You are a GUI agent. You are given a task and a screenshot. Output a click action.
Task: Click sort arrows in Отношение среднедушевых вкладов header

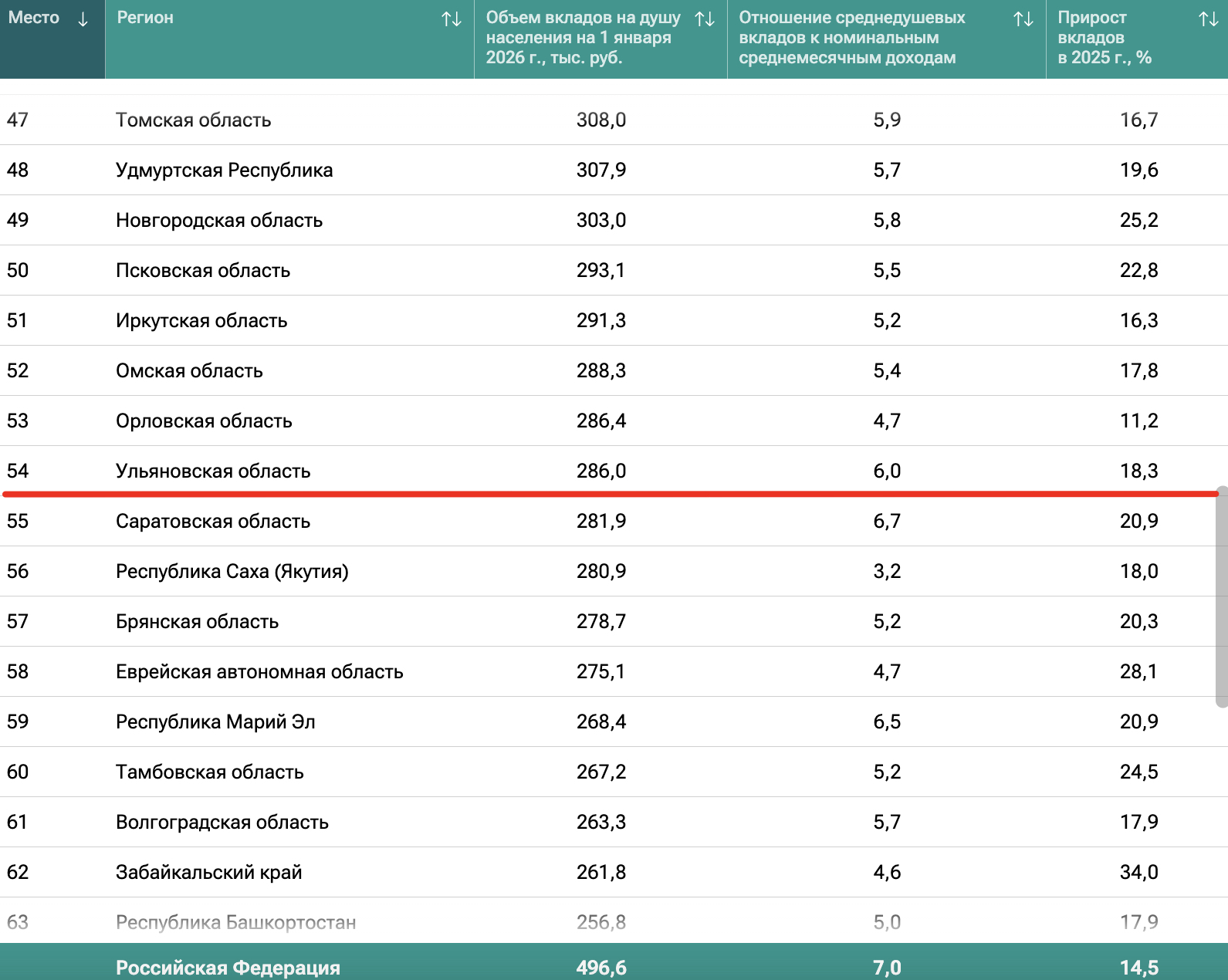[1023, 19]
